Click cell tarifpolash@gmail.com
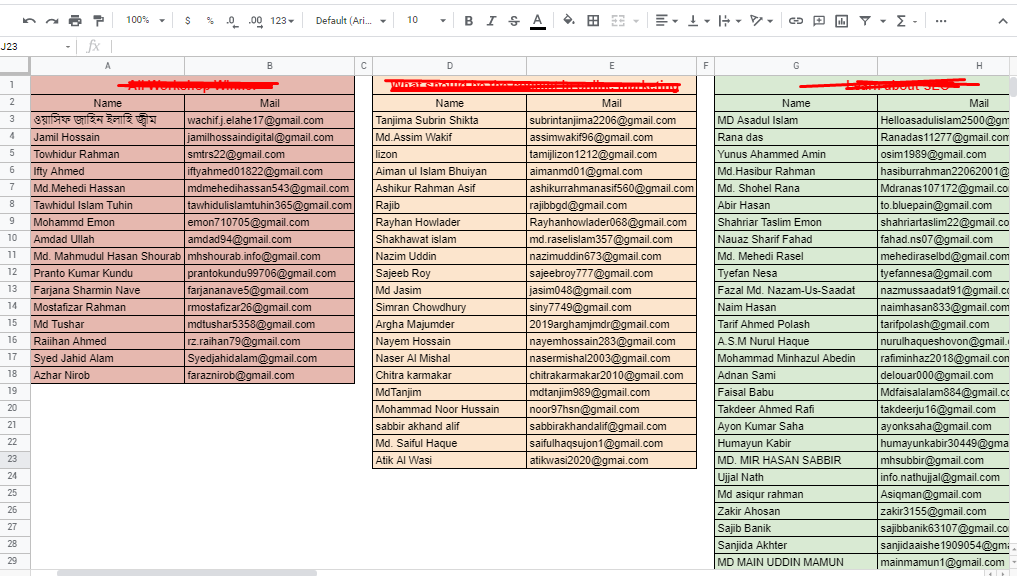This screenshot has width=1017, height=576. 944,324
